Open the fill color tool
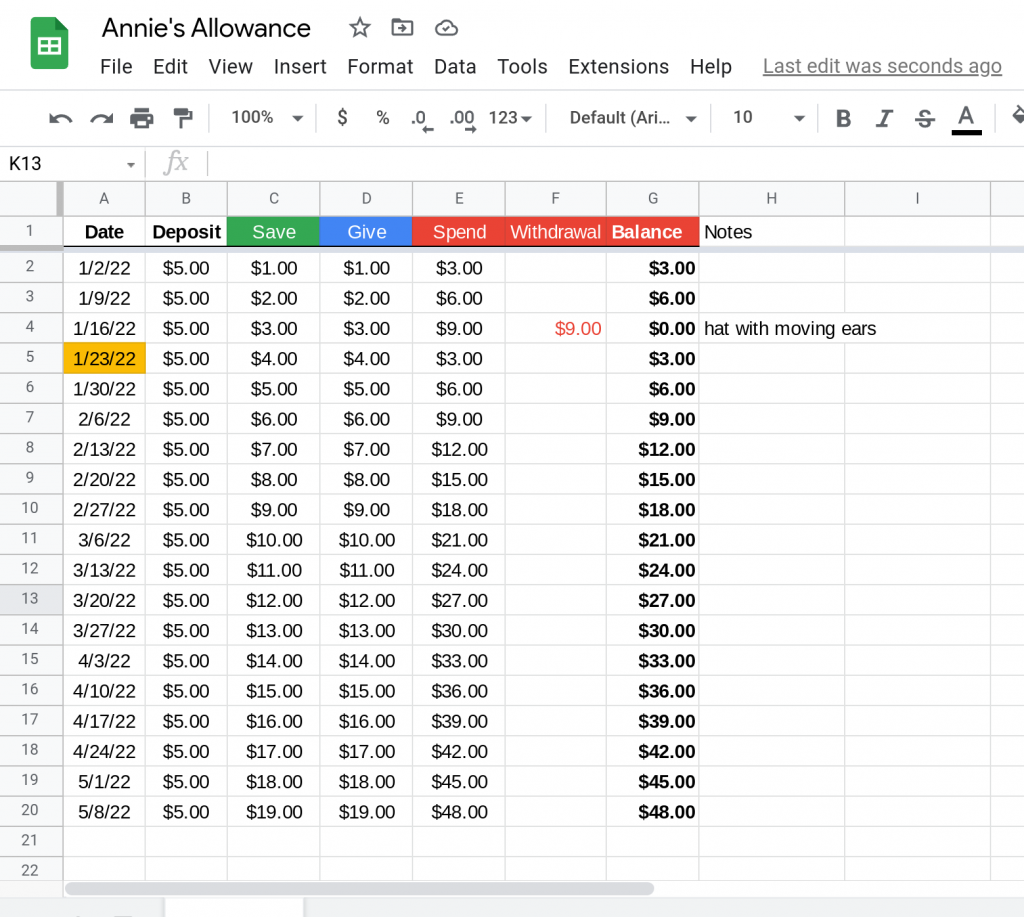Screen dimensions: 1024x917 (x=1016, y=118)
